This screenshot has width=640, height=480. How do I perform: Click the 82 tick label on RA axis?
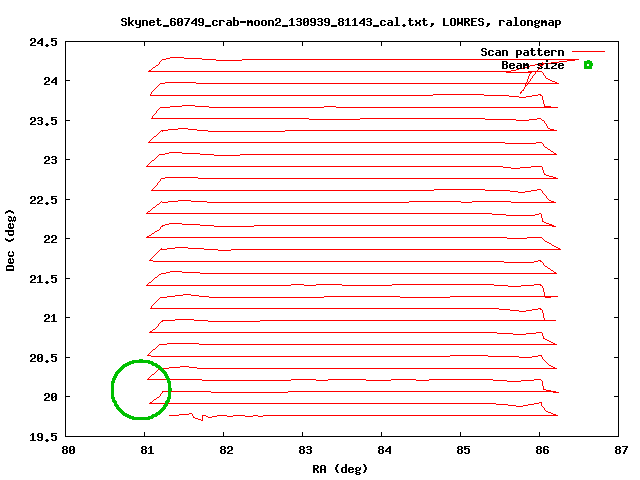226,450
